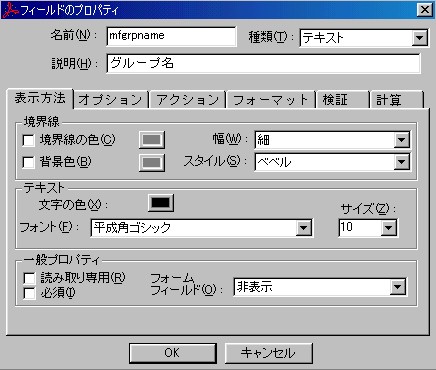
Task: Click the 説明 field containing グループ名
Action: (x=263, y=63)
